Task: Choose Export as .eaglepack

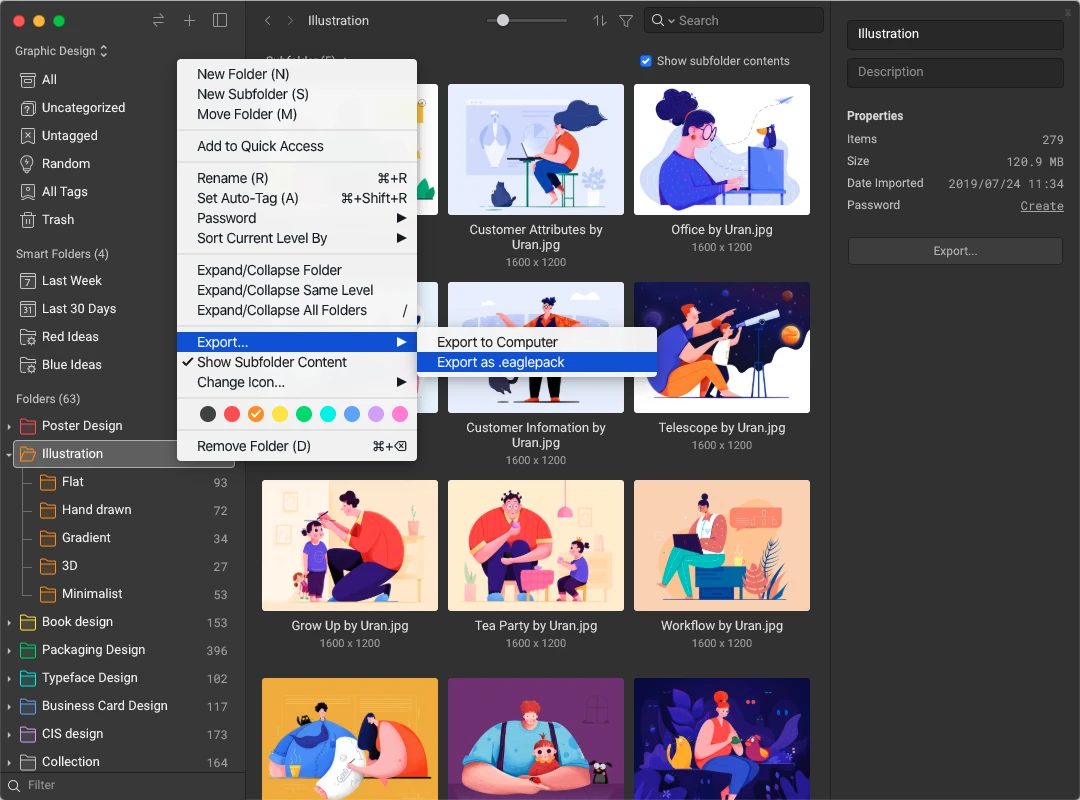Action: coord(500,362)
